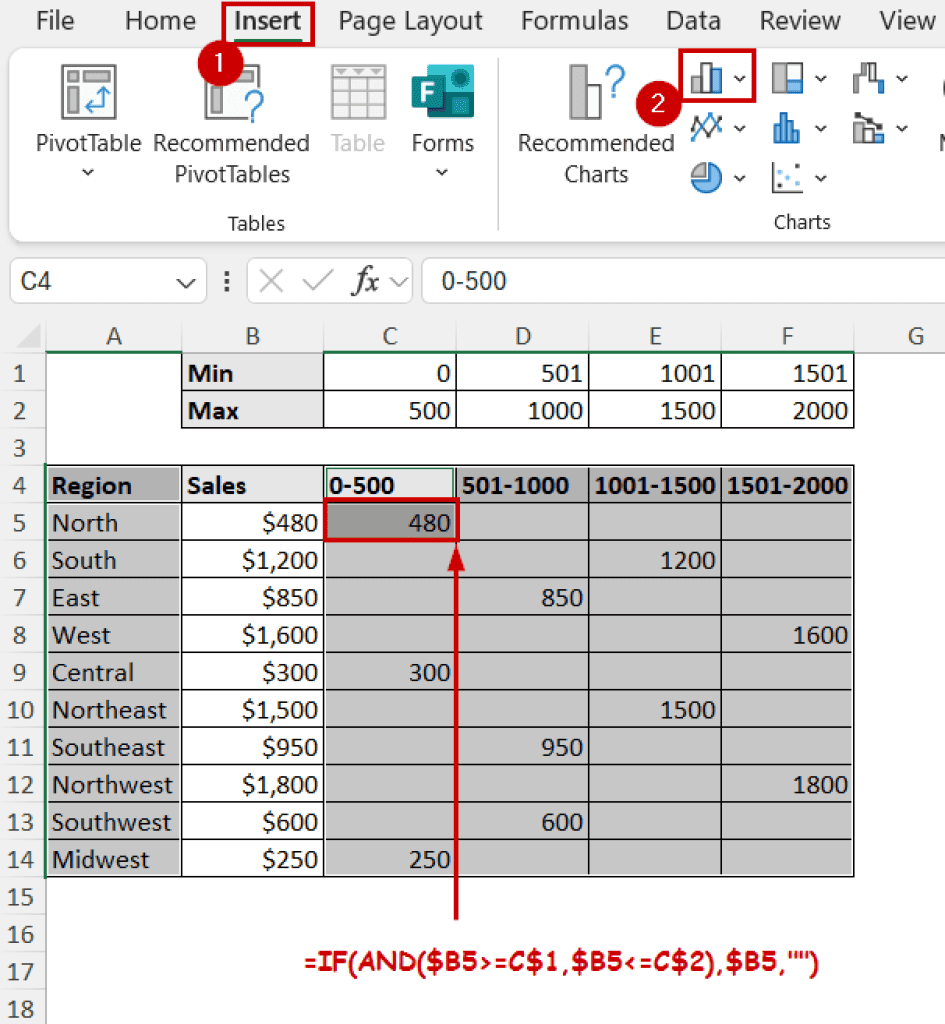The height and width of the screenshot is (1024, 945).
Task: Insert a pie or doughnut chart
Action: [x=707, y=178]
